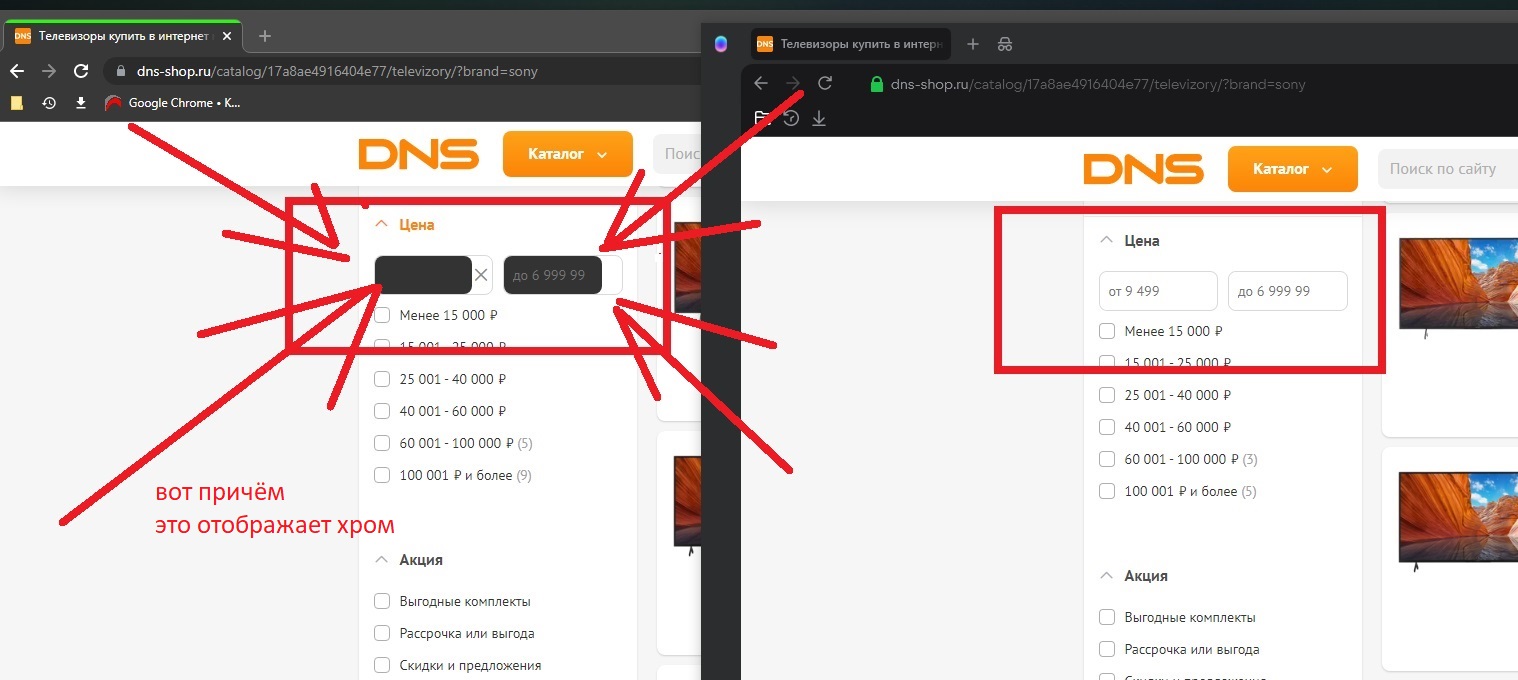Go back in right browser window
Screen dimensions: 1518x680
tap(761, 84)
